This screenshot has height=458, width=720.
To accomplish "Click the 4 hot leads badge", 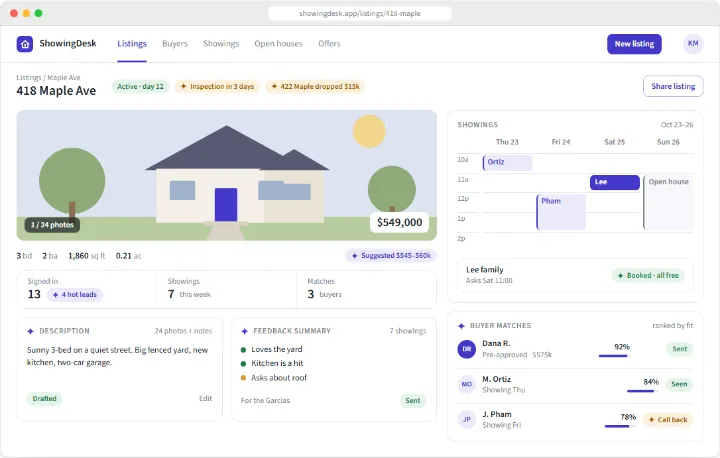I will point(74,294).
